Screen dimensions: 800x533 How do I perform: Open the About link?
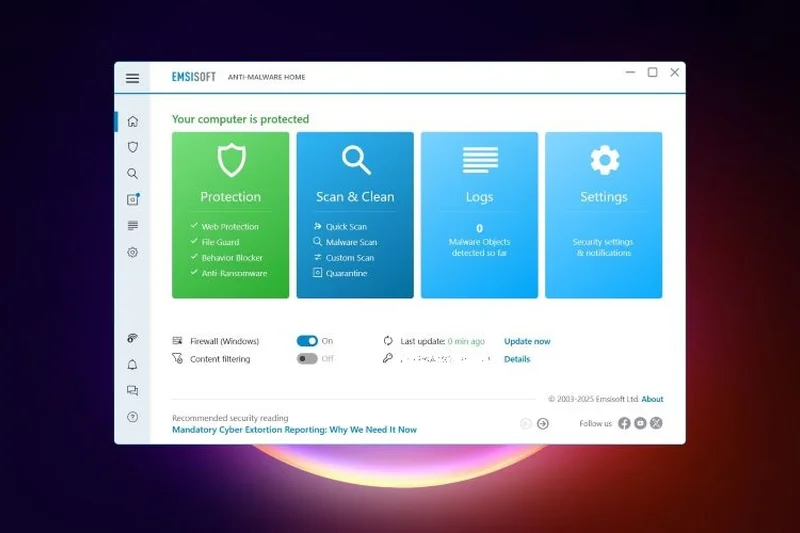tap(653, 399)
